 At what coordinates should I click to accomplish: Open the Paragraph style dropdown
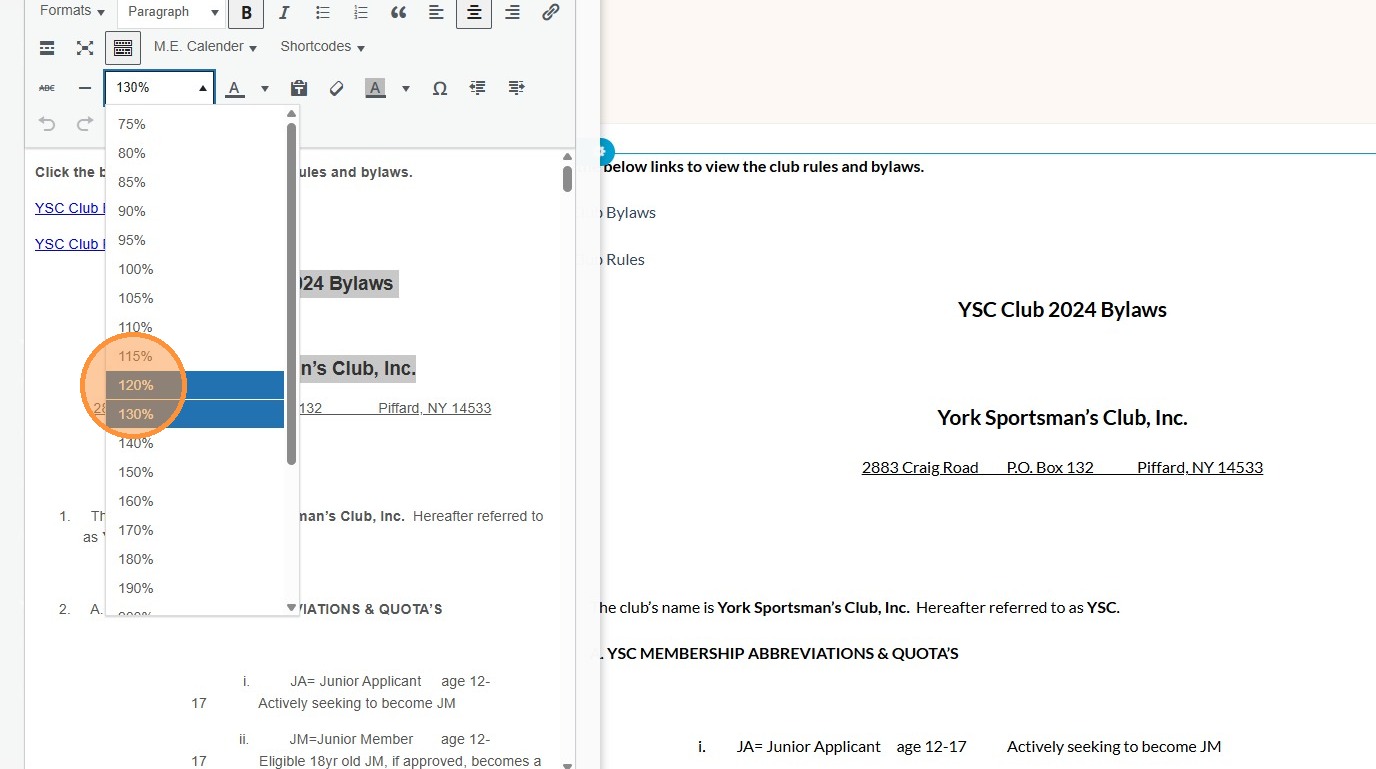click(x=173, y=12)
